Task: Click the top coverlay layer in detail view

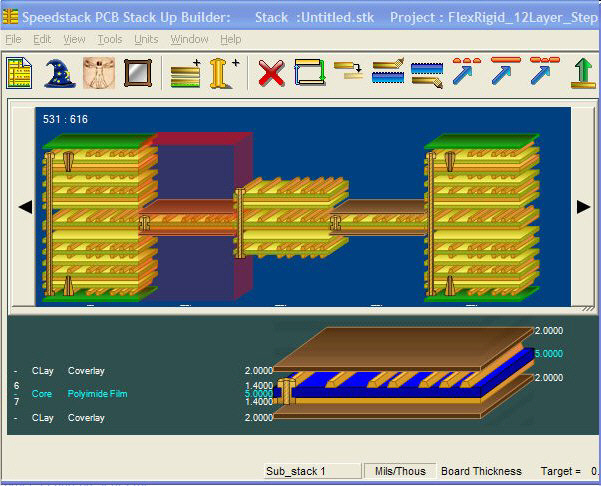Action: pyautogui.click(x=402, y=347)
